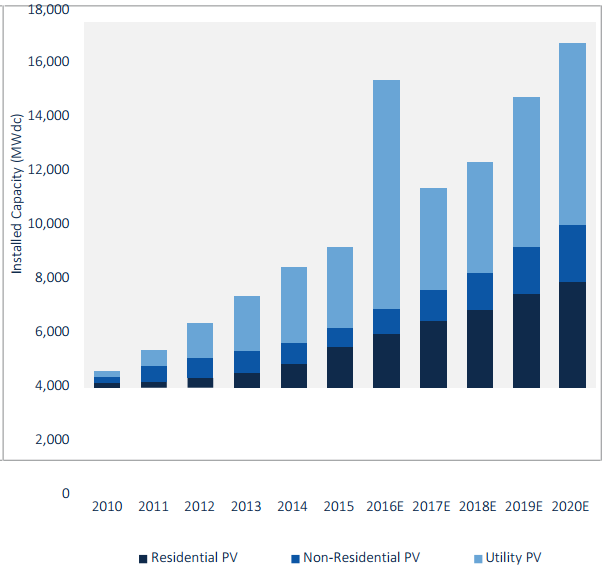Click the Installed Capacity (MWdc) axis title

(17, 194)
